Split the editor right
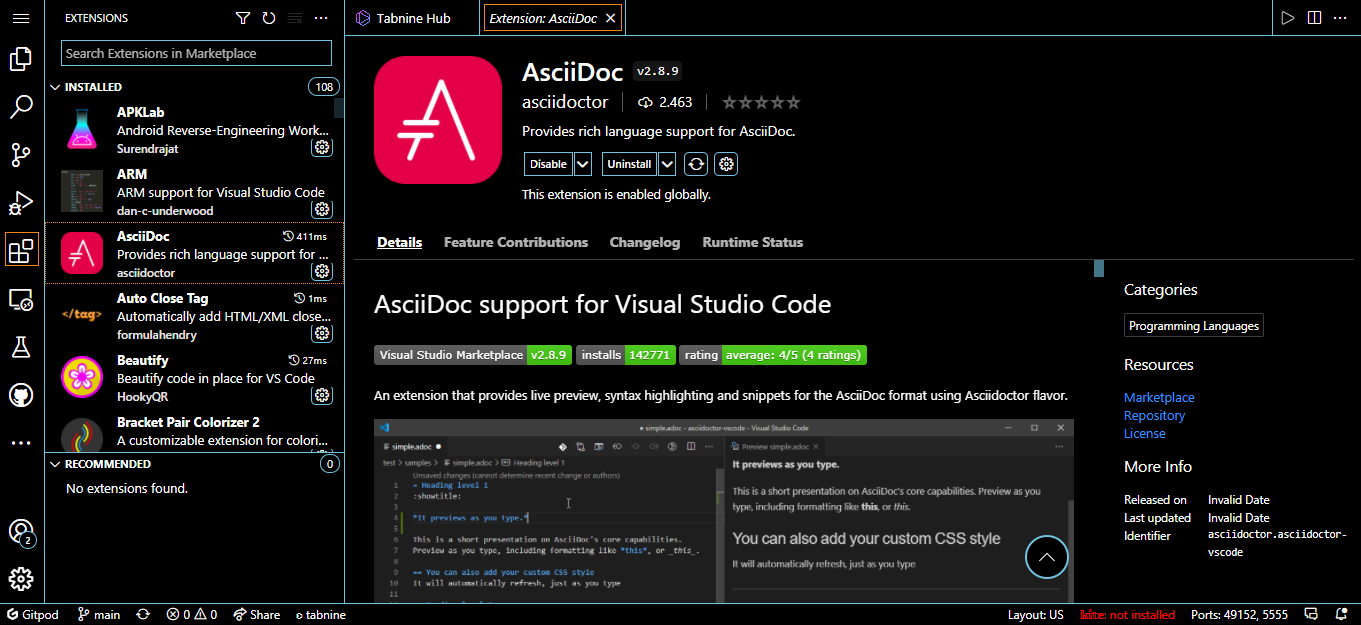The image size is (1361, 625). coord(1314,18)
